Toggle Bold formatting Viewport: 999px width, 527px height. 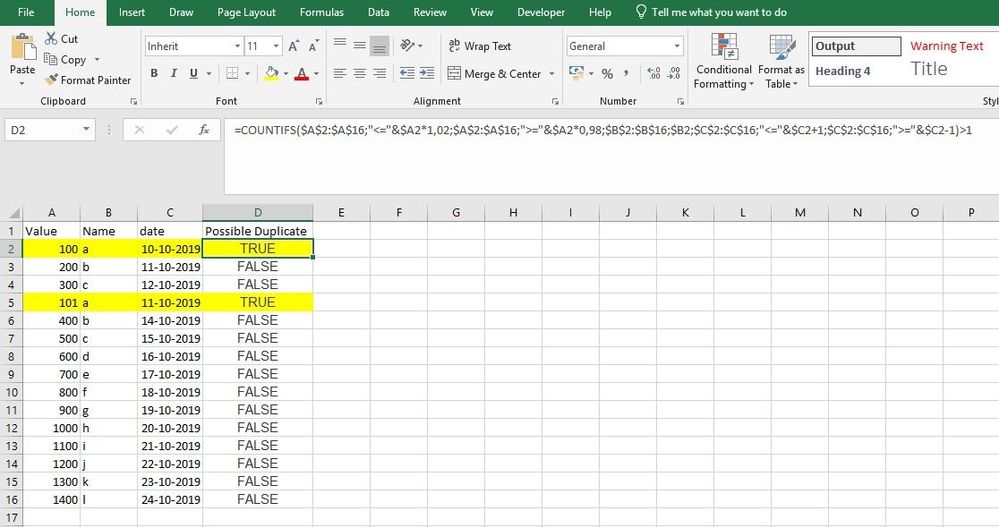coord(154,73)
